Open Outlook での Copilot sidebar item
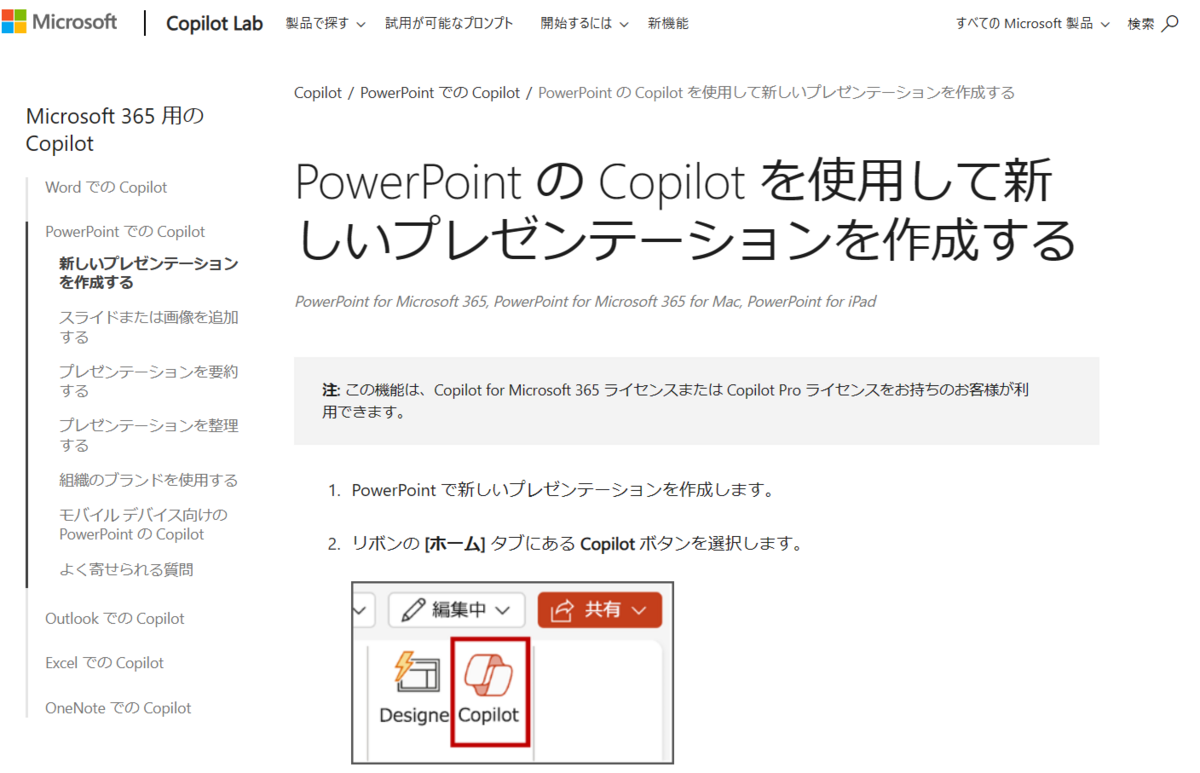 pos(115,619)
